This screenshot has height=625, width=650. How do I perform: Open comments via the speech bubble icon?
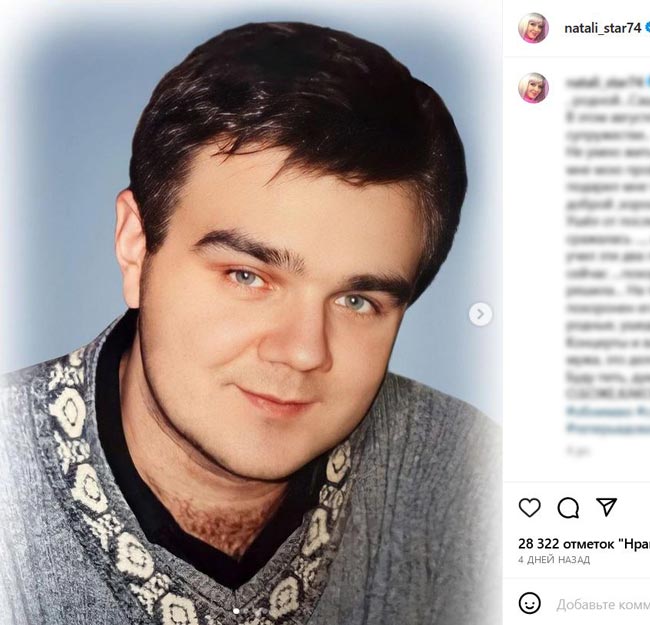point(568,508)
